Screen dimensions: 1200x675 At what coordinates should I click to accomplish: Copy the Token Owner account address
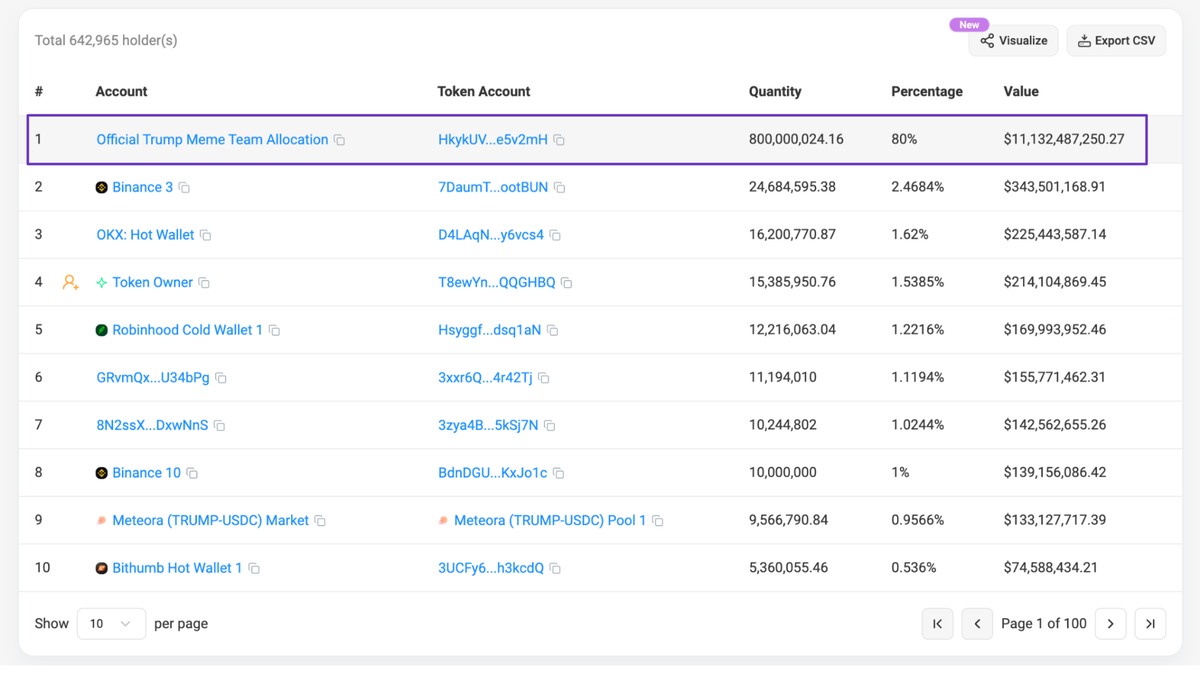point(204,283)
